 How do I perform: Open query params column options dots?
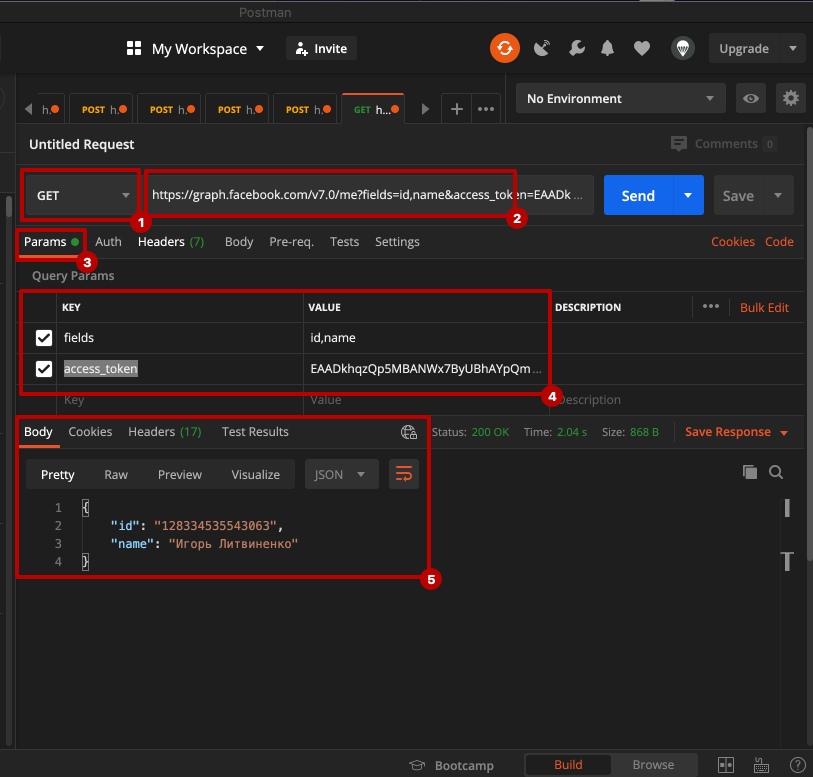point(711,306)
